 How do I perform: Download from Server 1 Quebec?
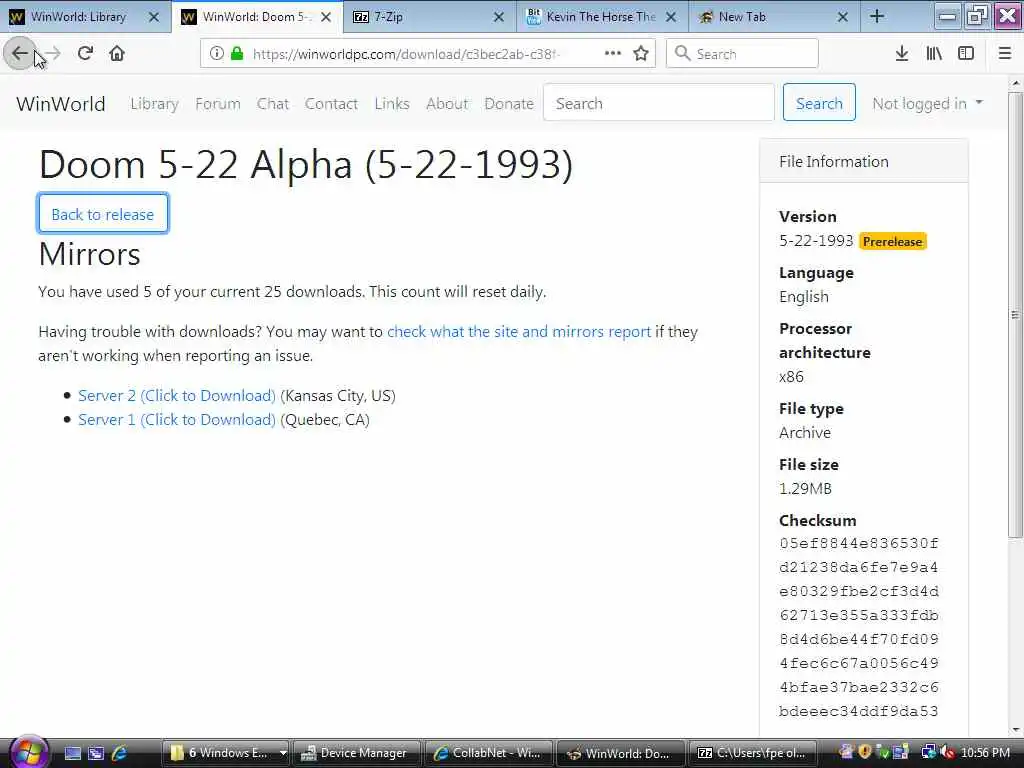(x=176, y=419)
